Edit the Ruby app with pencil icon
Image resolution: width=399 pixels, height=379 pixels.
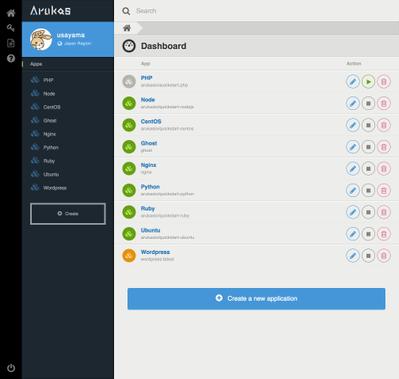coord(353,212)
